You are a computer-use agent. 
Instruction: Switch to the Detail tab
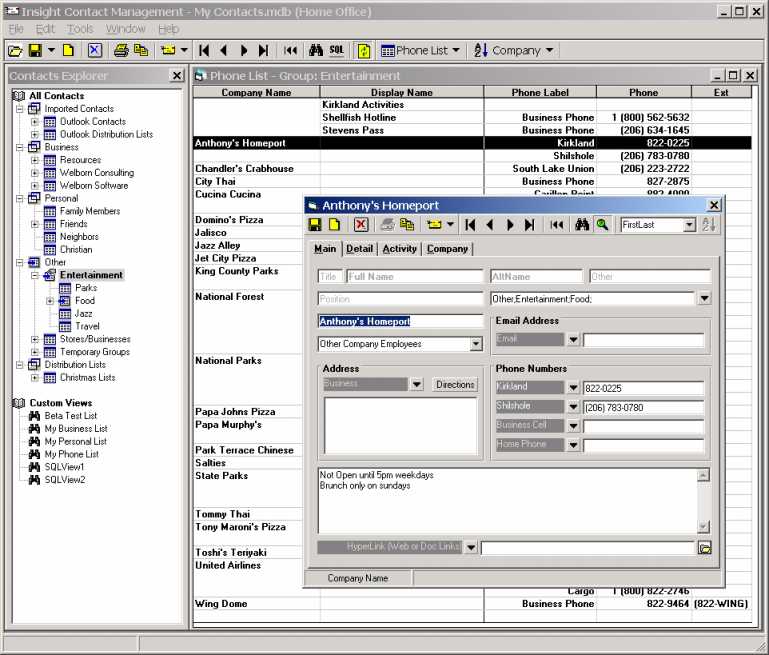tap(359, 249)
